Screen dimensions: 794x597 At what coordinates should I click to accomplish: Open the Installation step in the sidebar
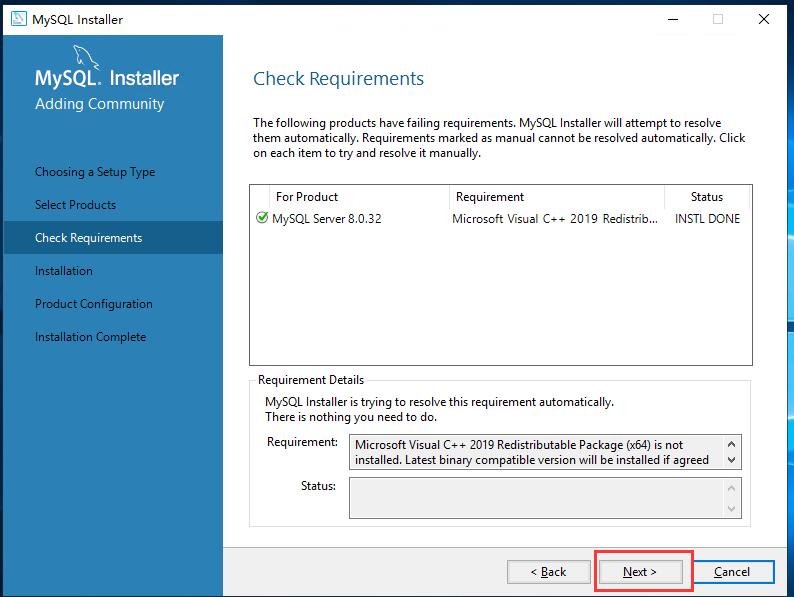pyautogui.click(x=64, y=271)
